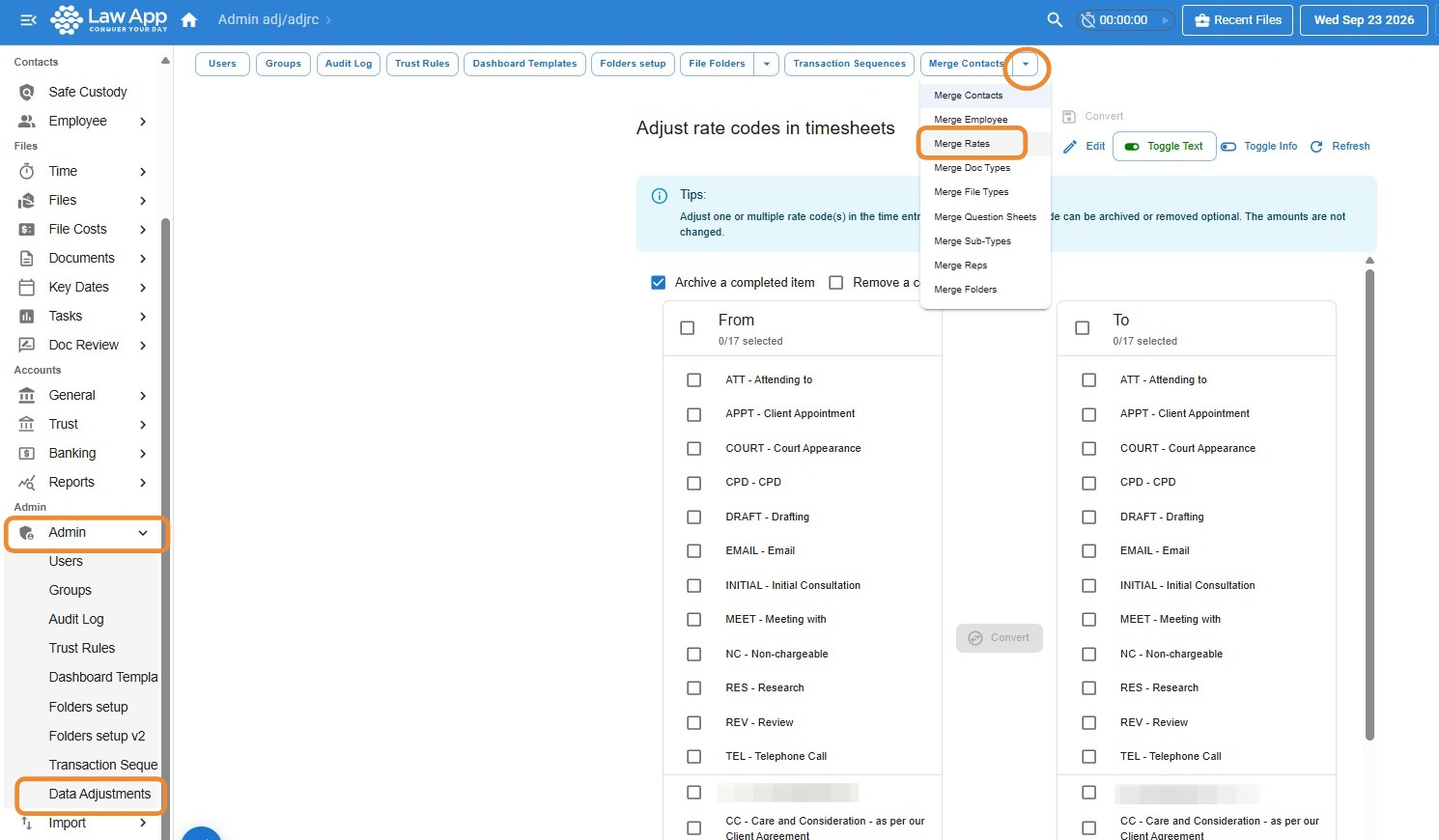Pick Merge Folders in the menu
The width and height of the screenshot is (1439, 840).
coord(985,290)
